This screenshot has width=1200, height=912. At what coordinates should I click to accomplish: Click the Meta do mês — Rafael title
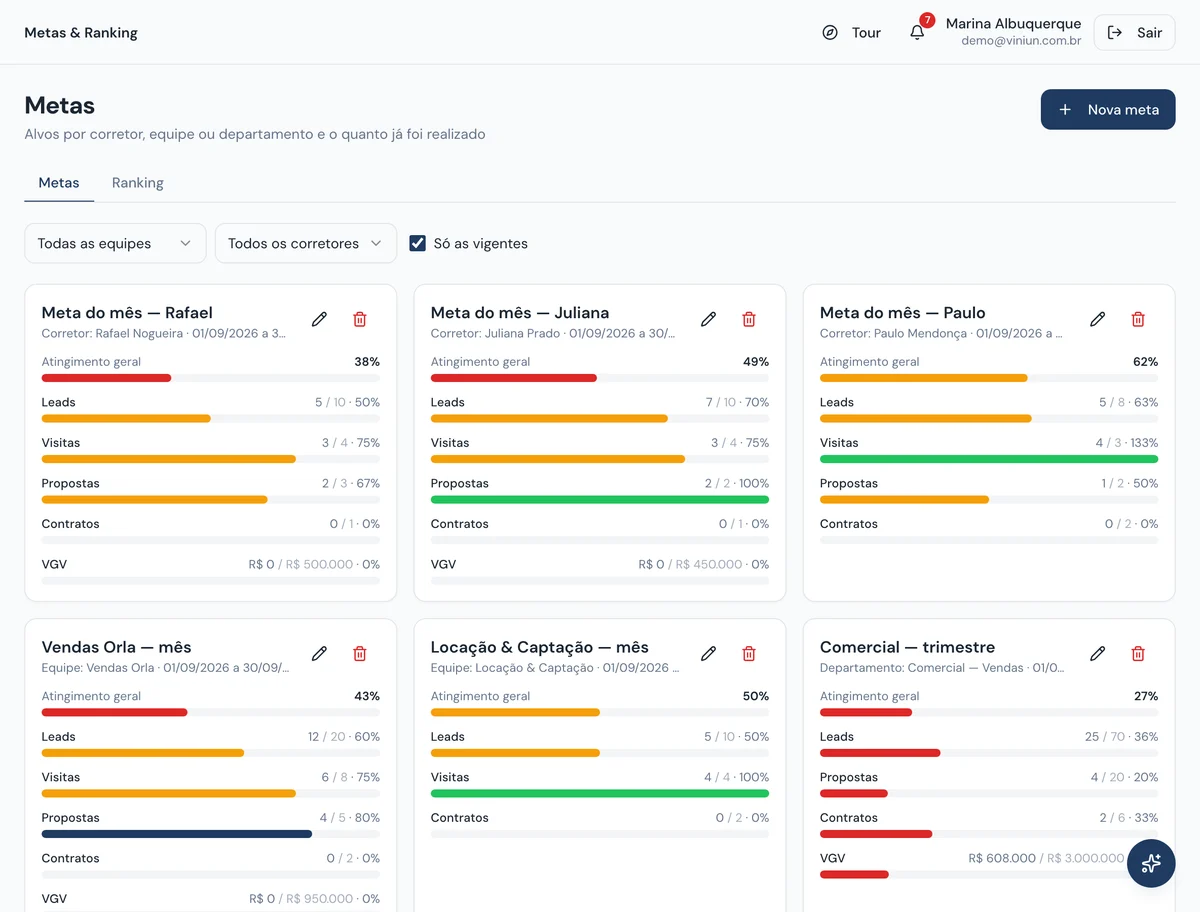127,312
